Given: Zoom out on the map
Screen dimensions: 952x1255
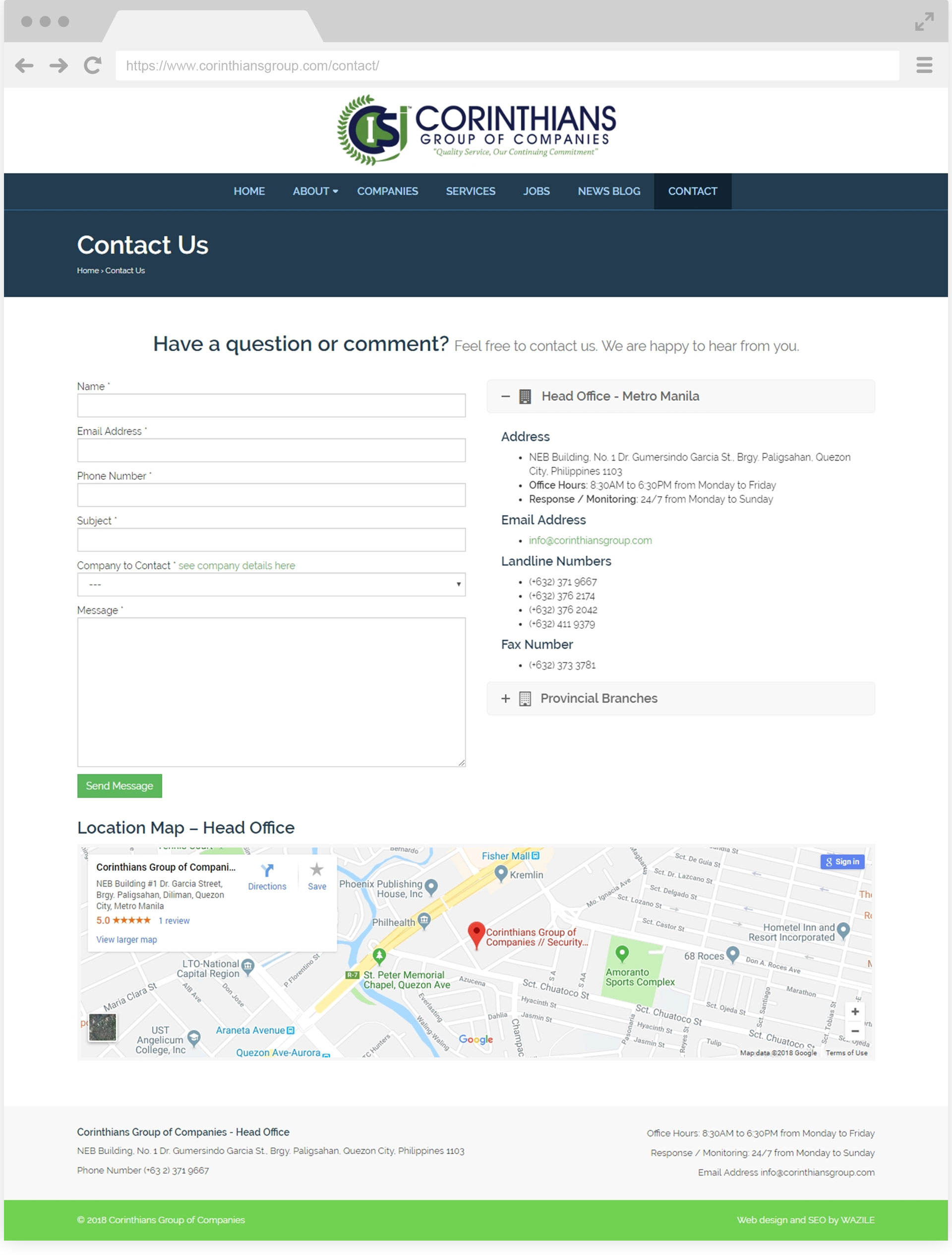Looking at the screenshot, I should point(854,1031).
